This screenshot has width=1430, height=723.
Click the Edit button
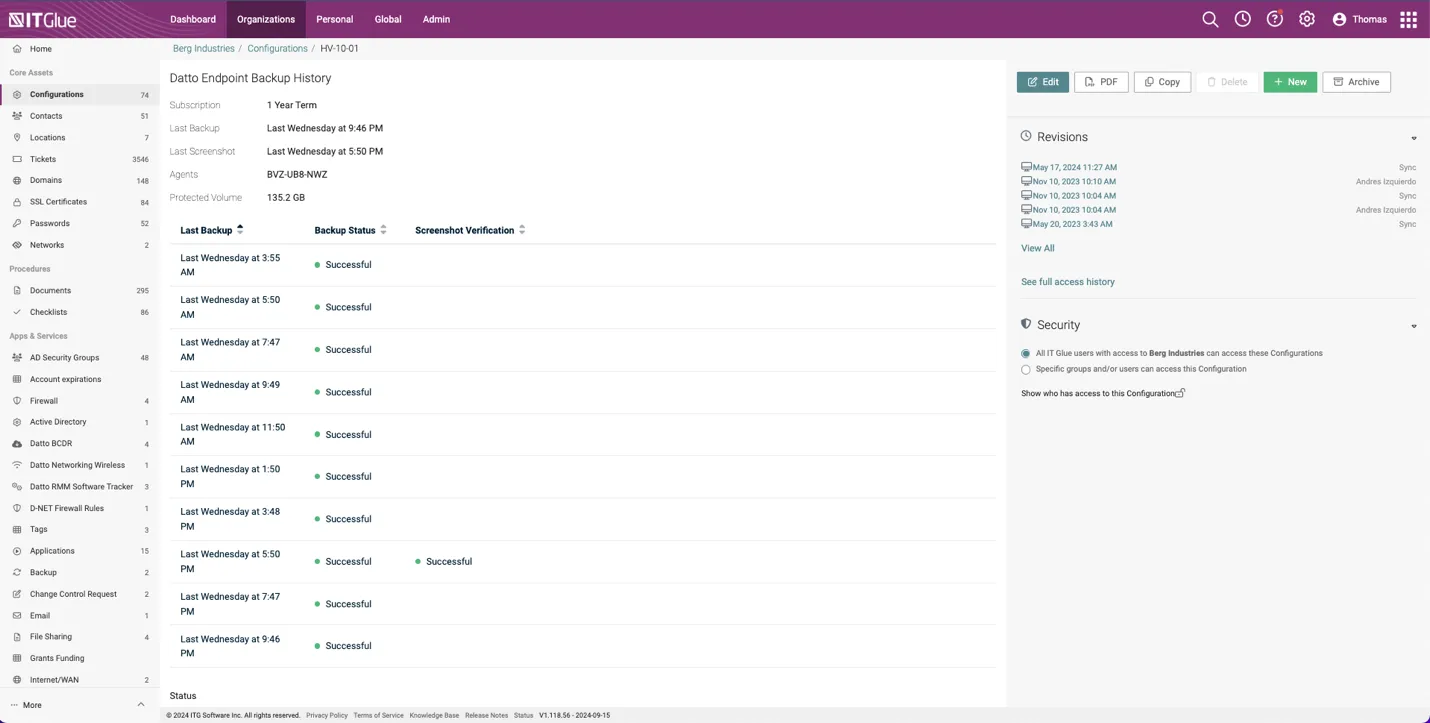tap(1042, 82)
